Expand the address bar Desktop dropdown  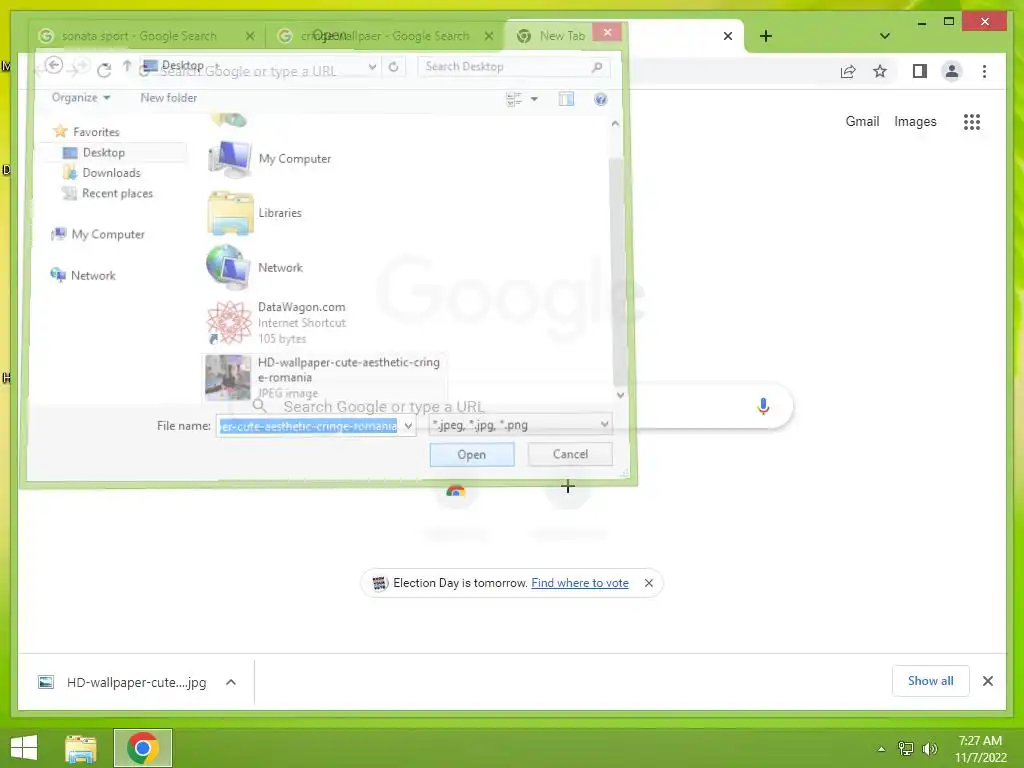372,67
